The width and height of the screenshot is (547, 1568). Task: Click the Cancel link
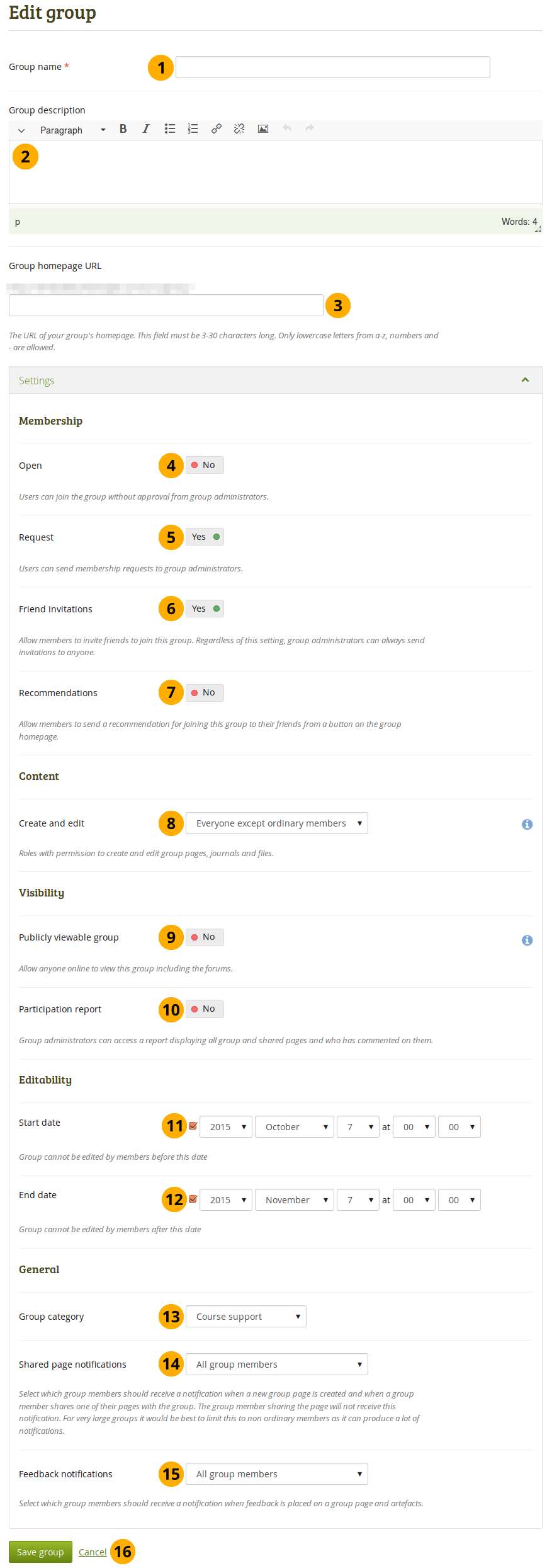point(93,1552)
